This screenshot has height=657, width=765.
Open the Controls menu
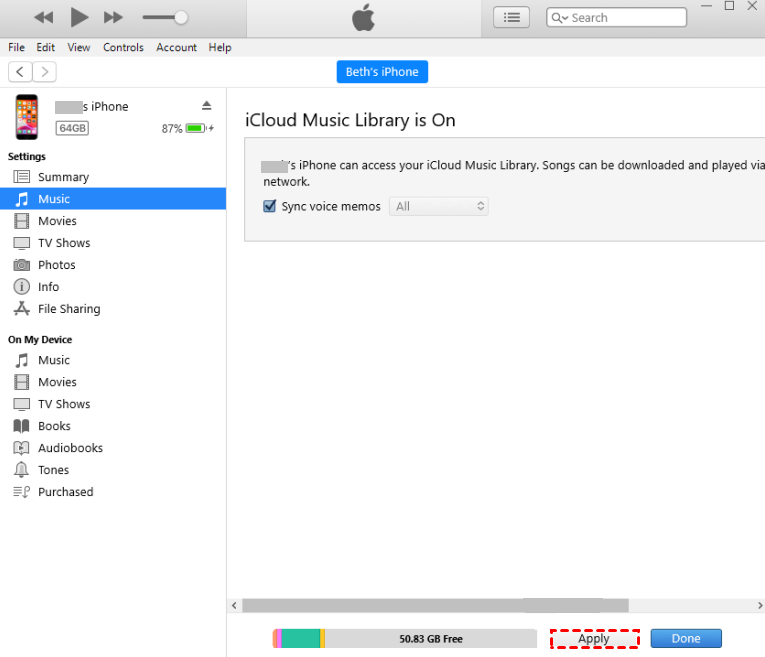tap(123, 47)
